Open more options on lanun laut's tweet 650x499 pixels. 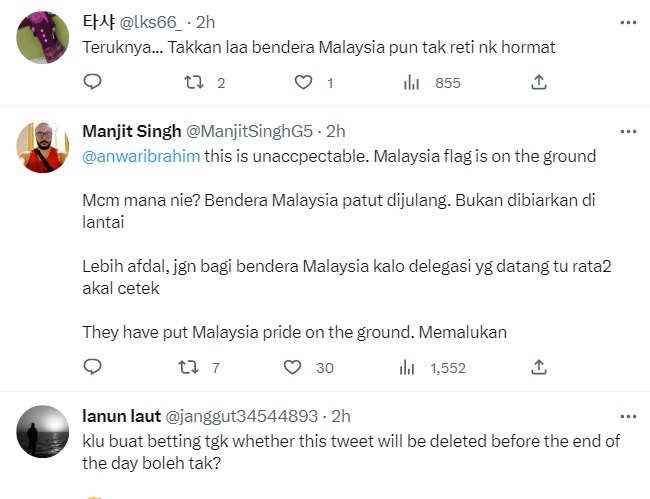pyautogui.click(x=627, y=416)
